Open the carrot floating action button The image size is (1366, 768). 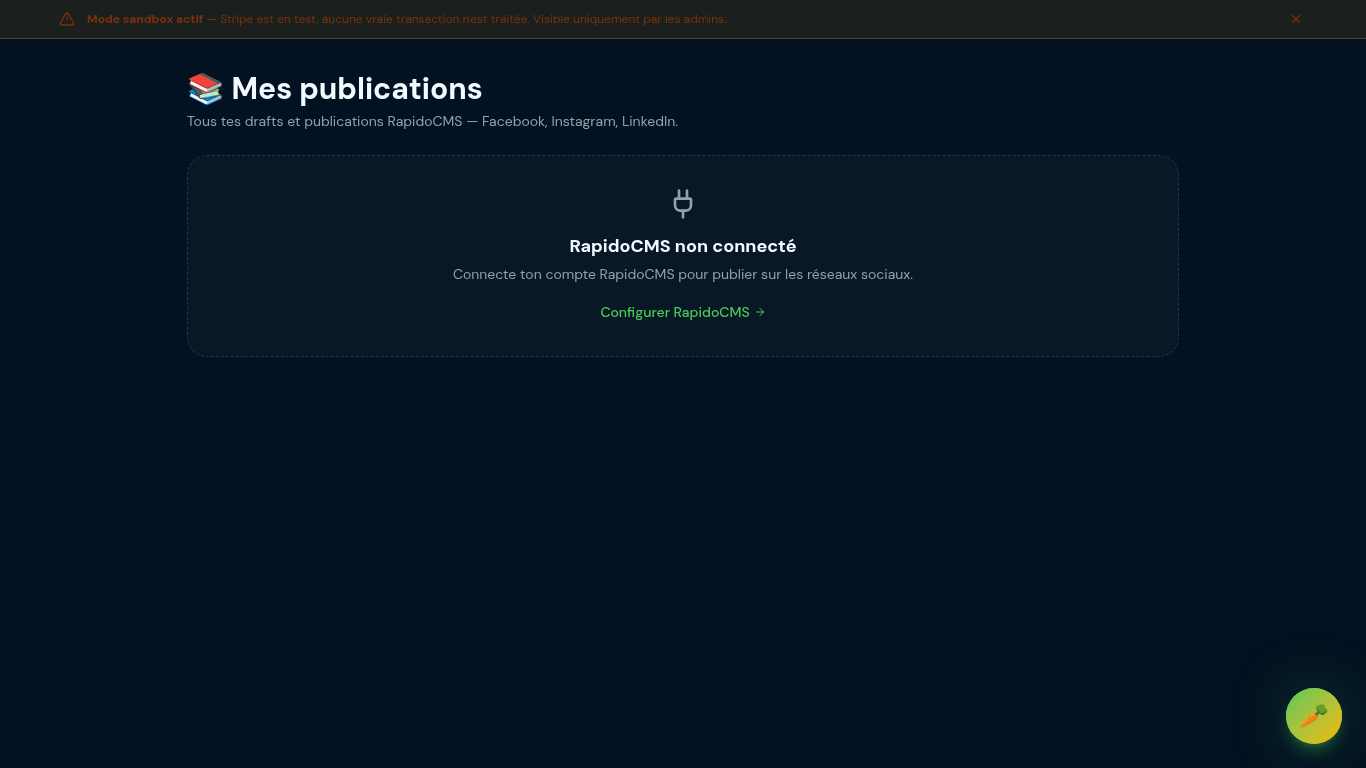(x=1313, y=716)
